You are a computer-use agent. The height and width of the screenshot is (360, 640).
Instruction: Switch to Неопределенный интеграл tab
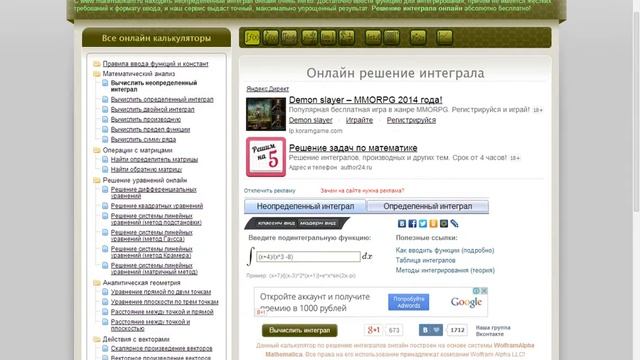pyautogui.click(x=305, y=207)
